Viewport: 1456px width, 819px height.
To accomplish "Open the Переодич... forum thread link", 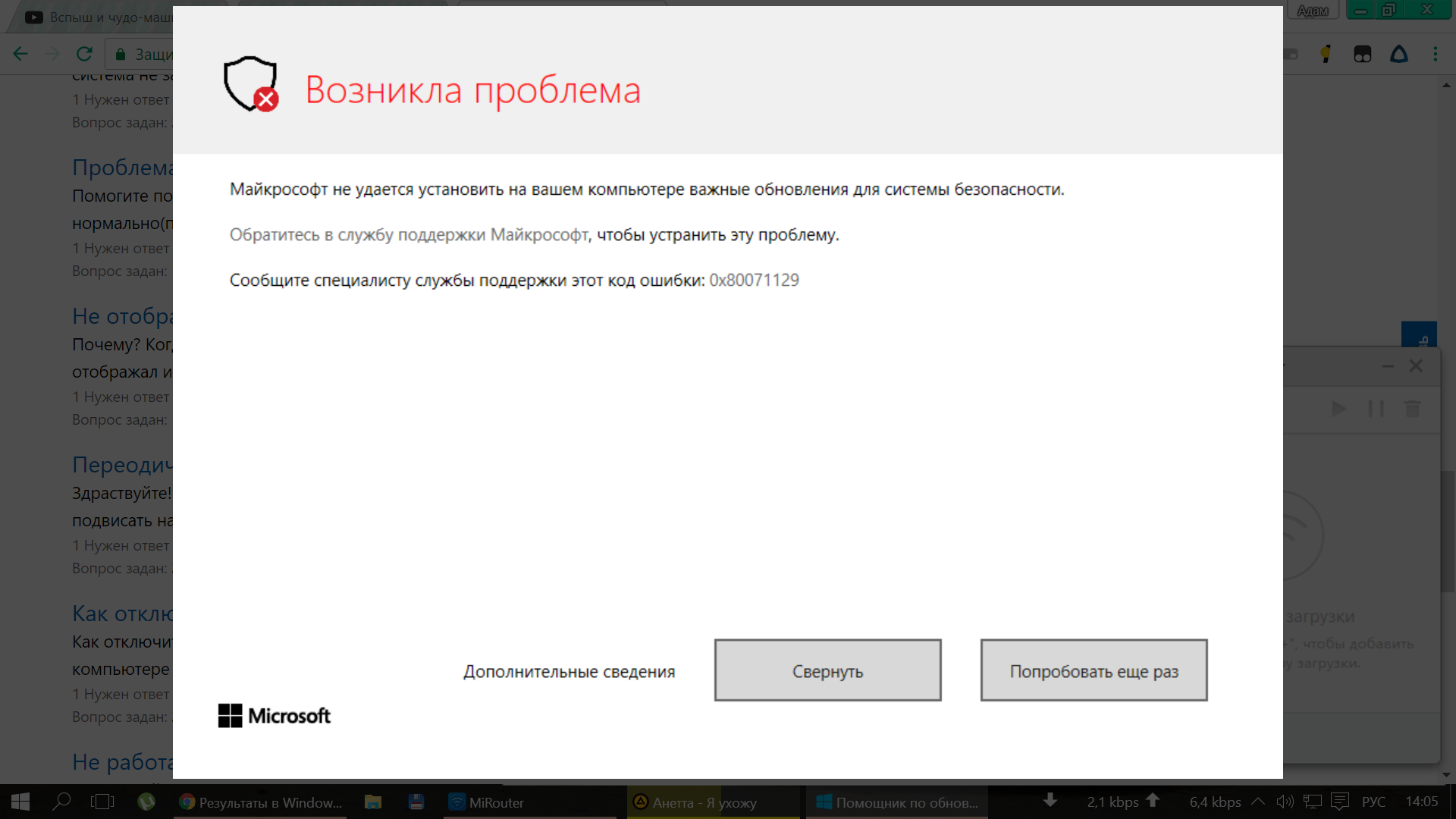I will [122, 465].
